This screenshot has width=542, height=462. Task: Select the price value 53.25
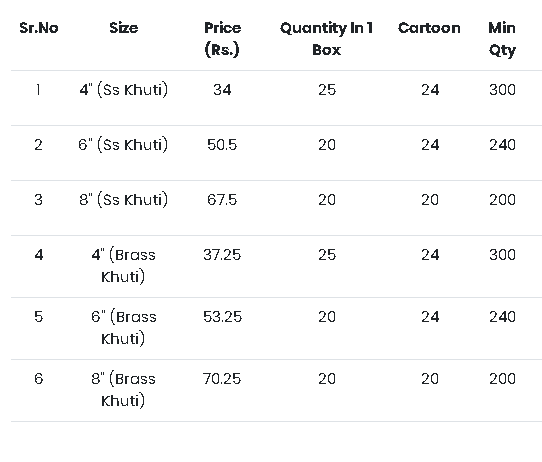pyautogui.click(x=222, y=317)
